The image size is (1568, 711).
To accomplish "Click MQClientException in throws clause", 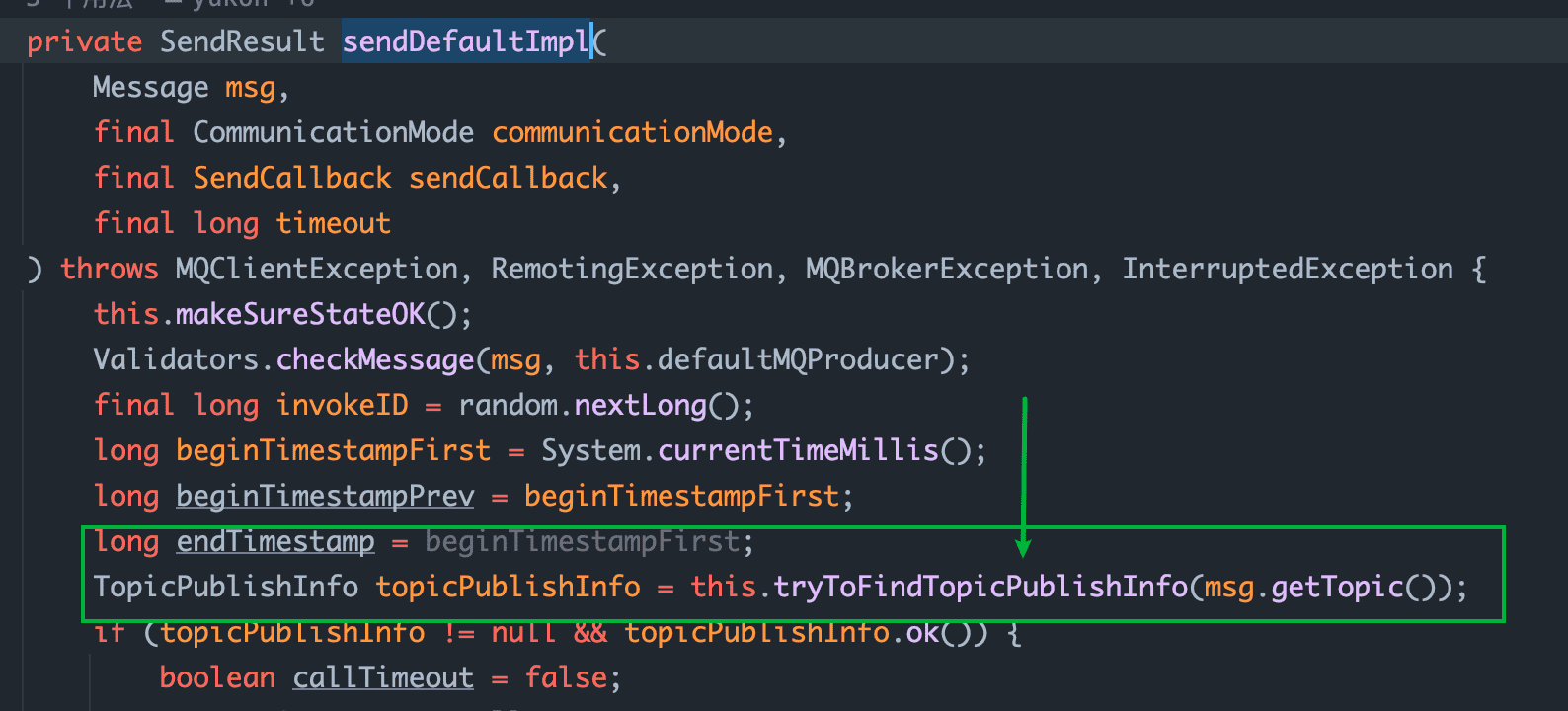I will pyautogui.click(x=317, y=269).
